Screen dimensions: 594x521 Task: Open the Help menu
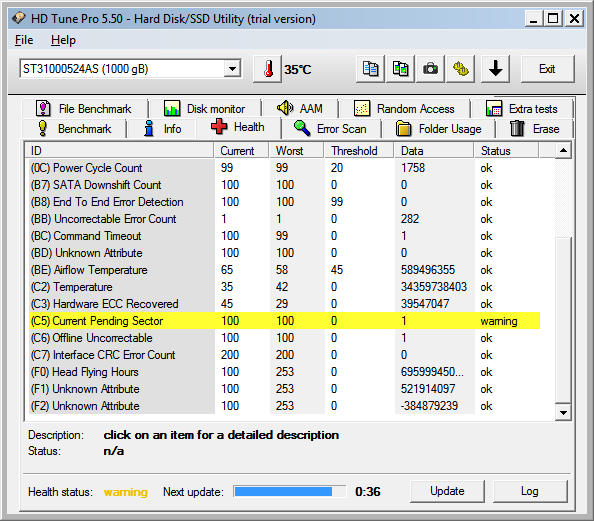[63, 40]
